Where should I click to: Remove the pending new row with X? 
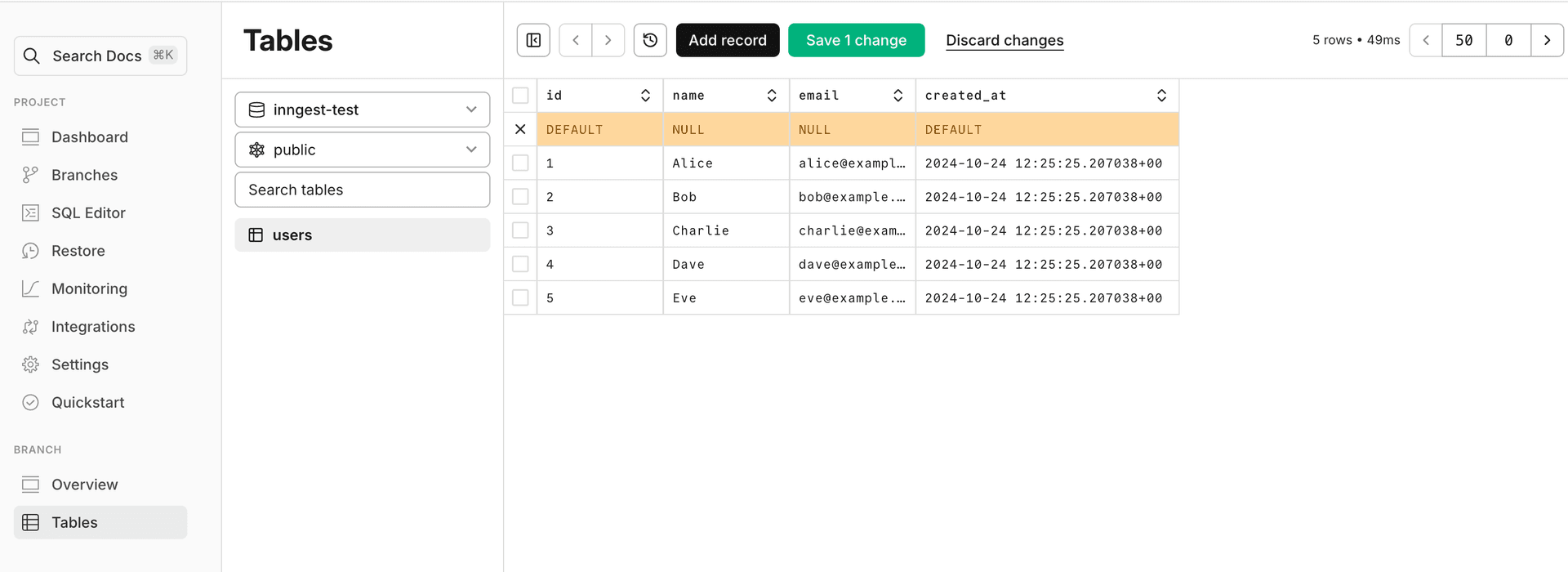coord(520,129)
